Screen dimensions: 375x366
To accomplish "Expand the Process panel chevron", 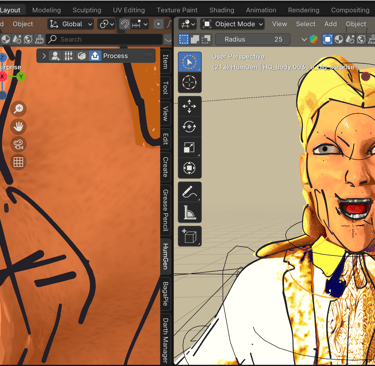I will pyautogui.click(x=44, y=56).
